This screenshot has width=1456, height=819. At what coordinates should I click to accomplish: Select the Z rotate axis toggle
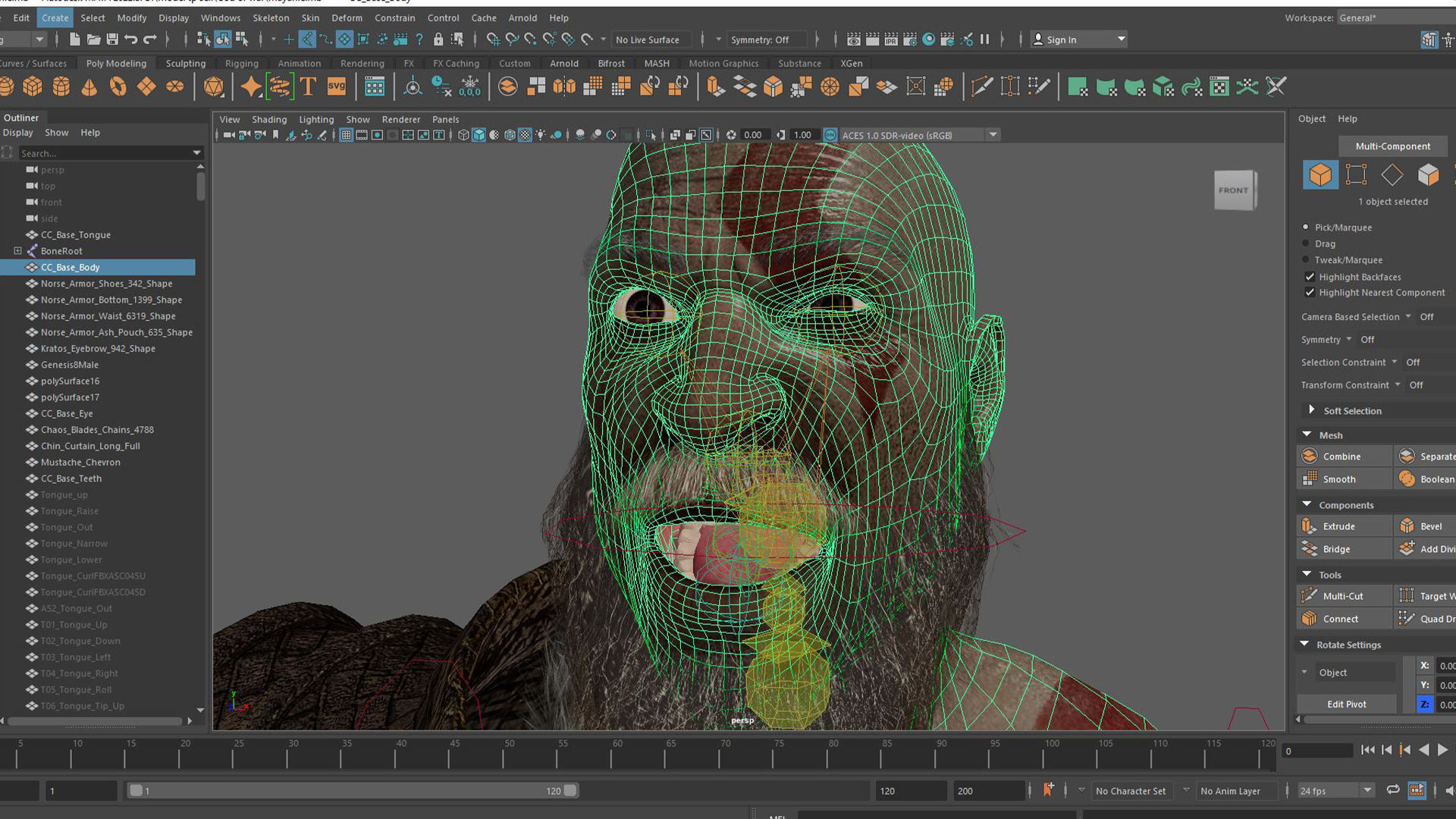pyautogui.click(x=1425, y=704)
